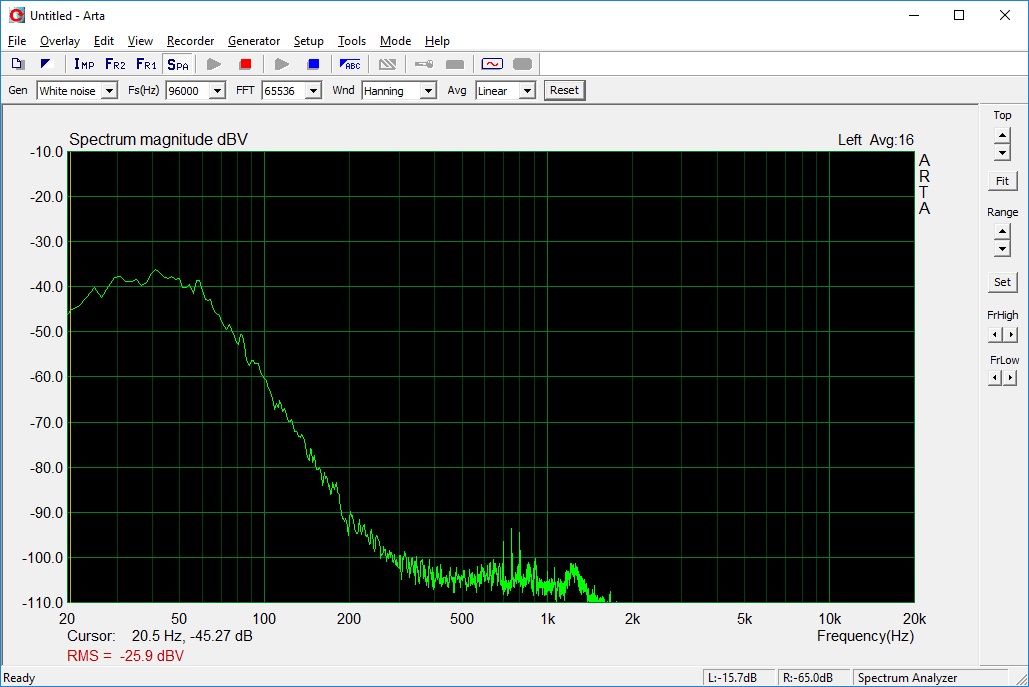Open the Gen signal type dropdown
1029x687 pixels.
110,91
